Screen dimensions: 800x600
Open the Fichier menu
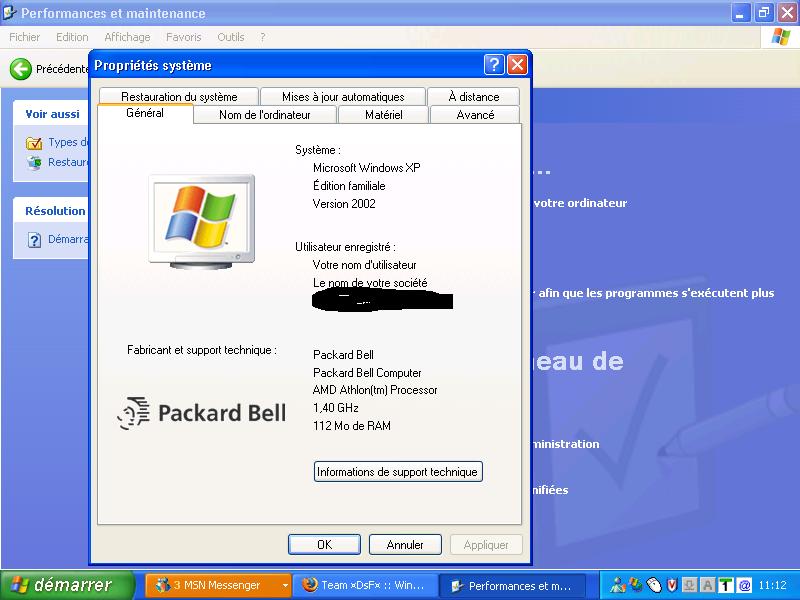point(24,37)
